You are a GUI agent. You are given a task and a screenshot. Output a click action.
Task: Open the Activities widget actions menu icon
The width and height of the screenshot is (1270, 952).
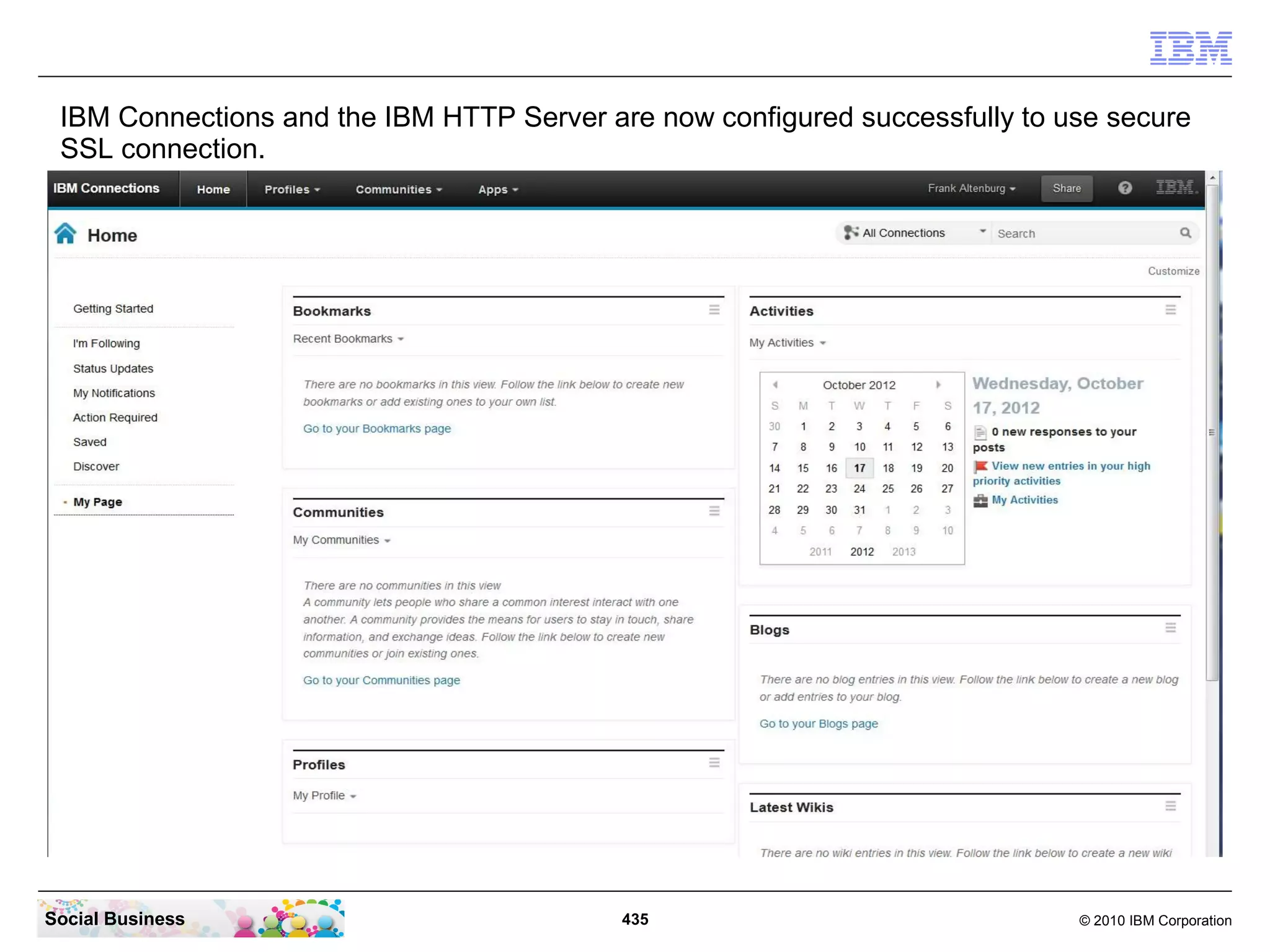(1170, 310)
